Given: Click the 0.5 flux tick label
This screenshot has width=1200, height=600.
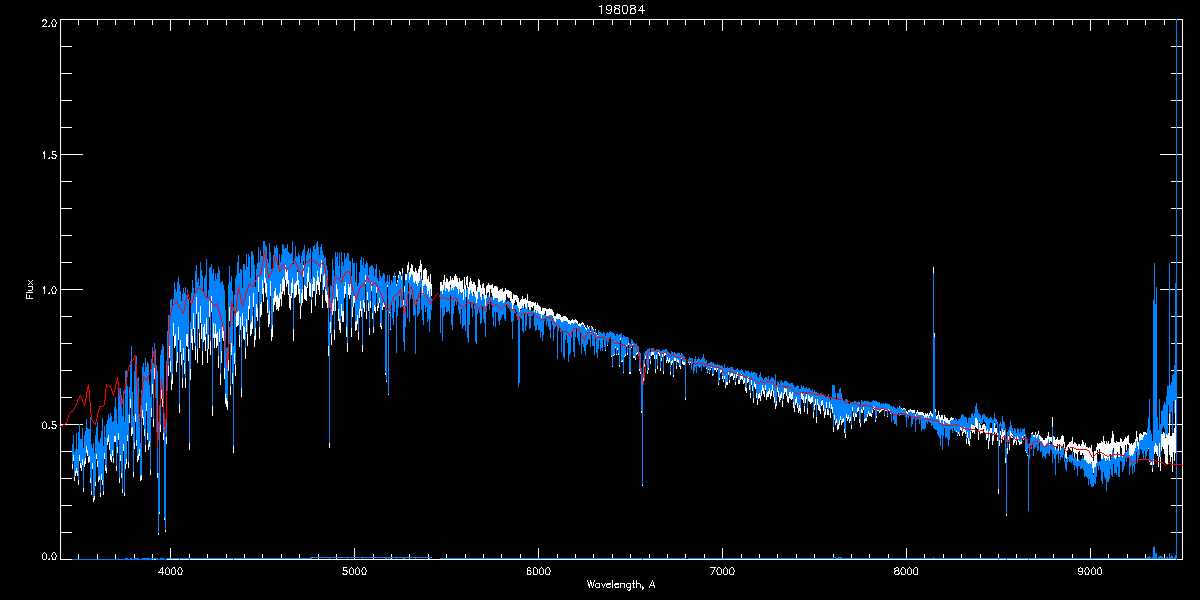Looking at the screenshot, I should point(49,424).
